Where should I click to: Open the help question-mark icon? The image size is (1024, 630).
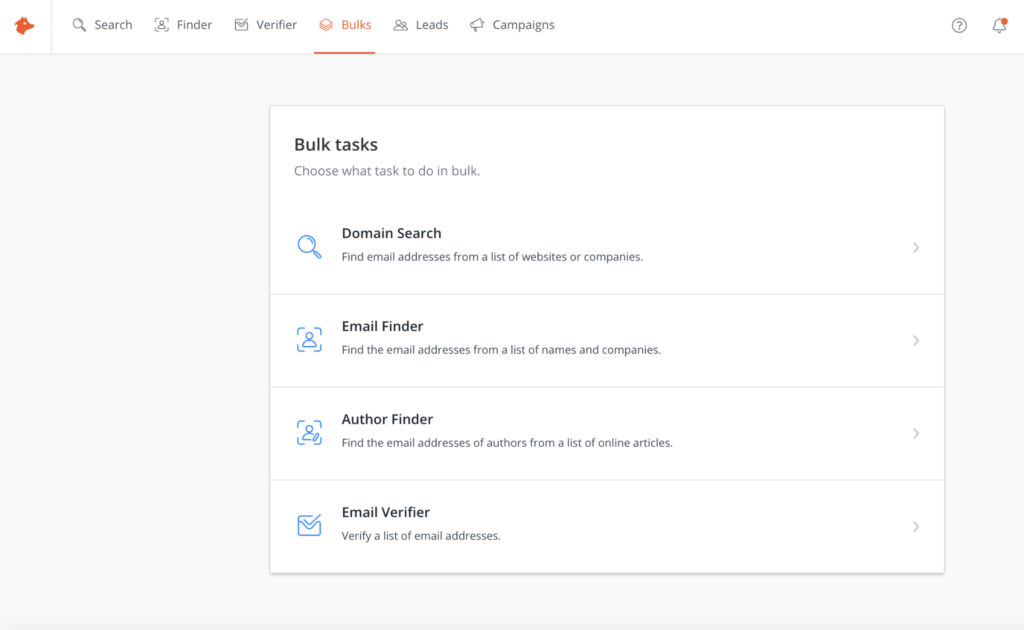coord(959,25)
